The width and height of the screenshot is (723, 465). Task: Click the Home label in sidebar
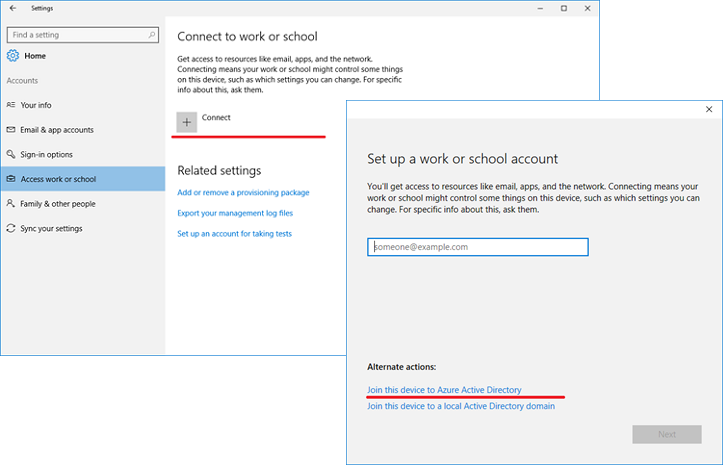point(35,56)
